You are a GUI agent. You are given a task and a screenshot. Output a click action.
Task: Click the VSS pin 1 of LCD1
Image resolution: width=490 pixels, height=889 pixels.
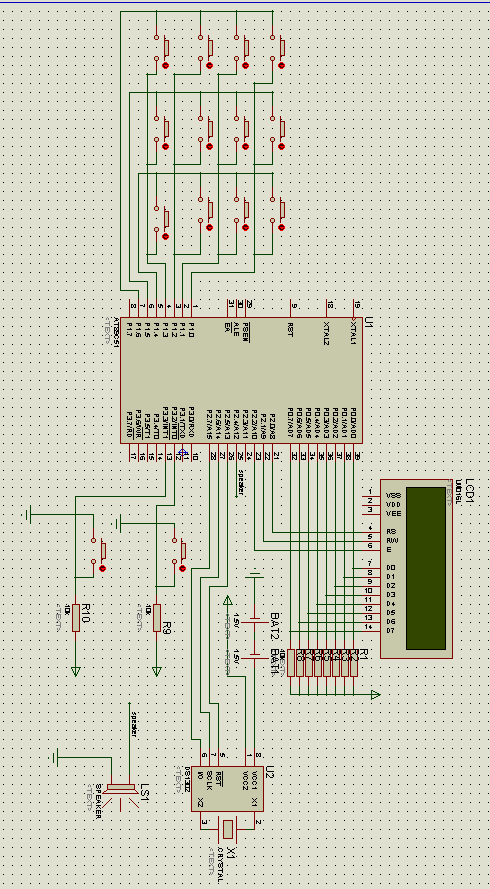(371, 493)
